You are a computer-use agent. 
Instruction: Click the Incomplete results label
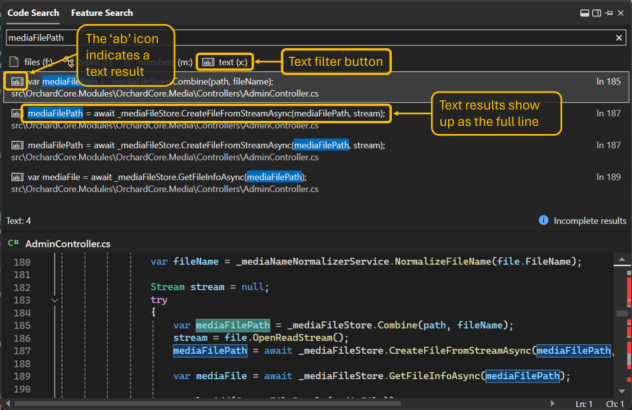coord(589,220)
